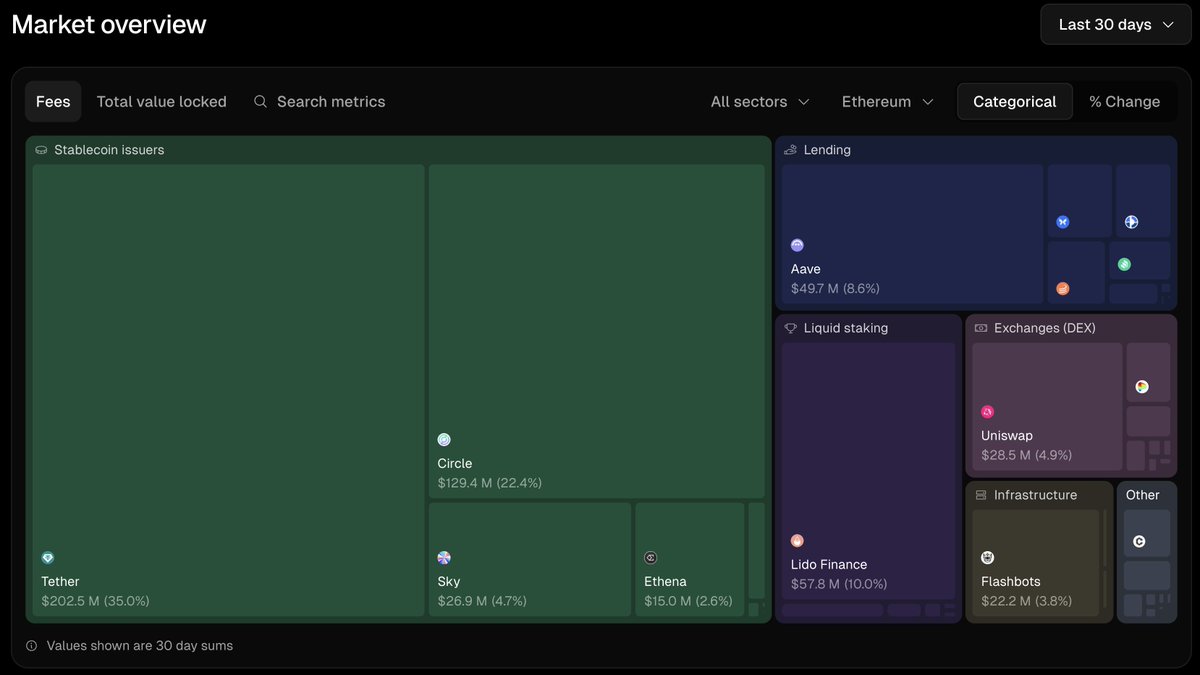Click the Liquid staking sector label

(846, 328)
